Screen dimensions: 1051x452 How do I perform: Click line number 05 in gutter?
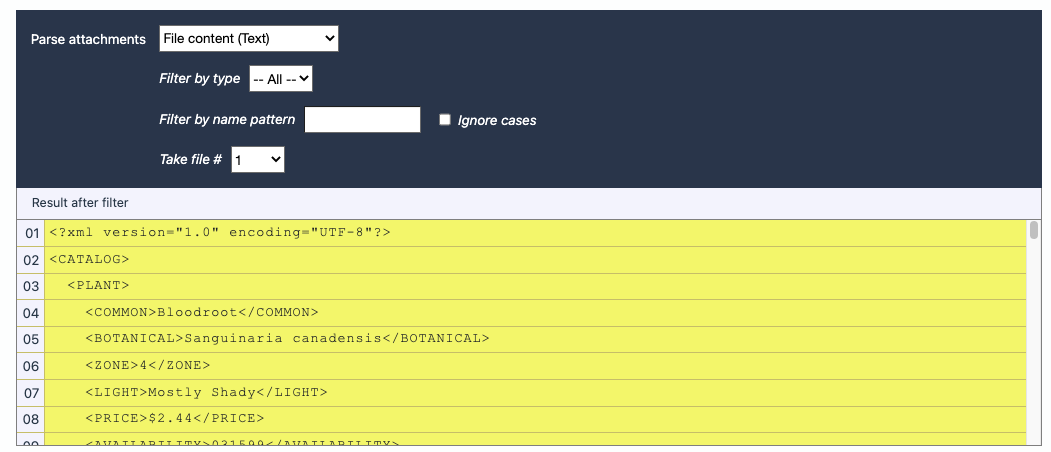(31, 339)
